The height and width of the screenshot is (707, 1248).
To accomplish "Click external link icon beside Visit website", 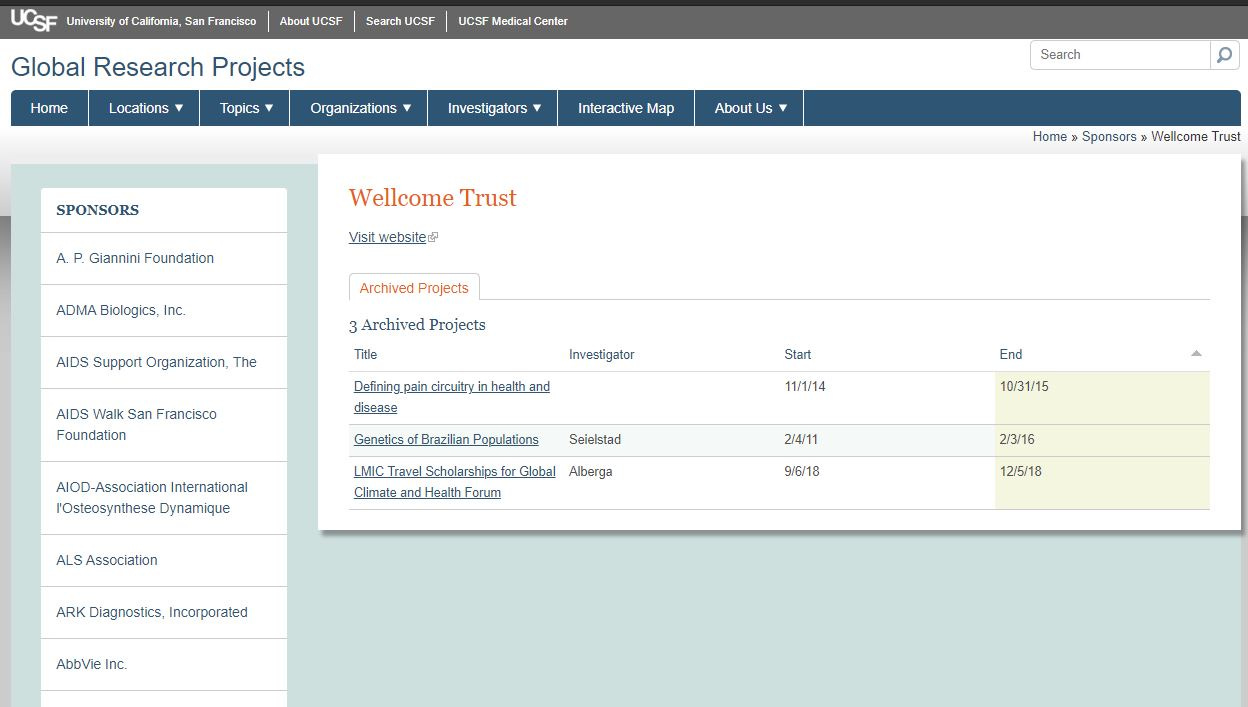I will coord(433,238).
